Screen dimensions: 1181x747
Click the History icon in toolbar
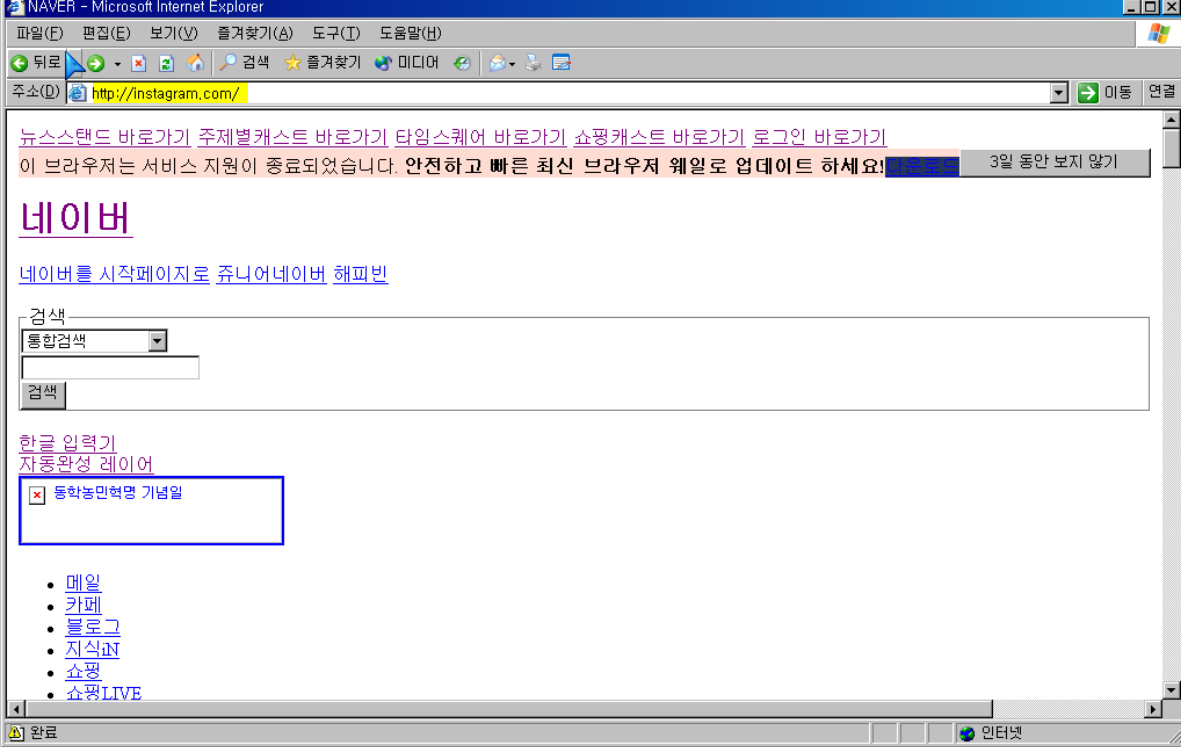tap(462, 63)
